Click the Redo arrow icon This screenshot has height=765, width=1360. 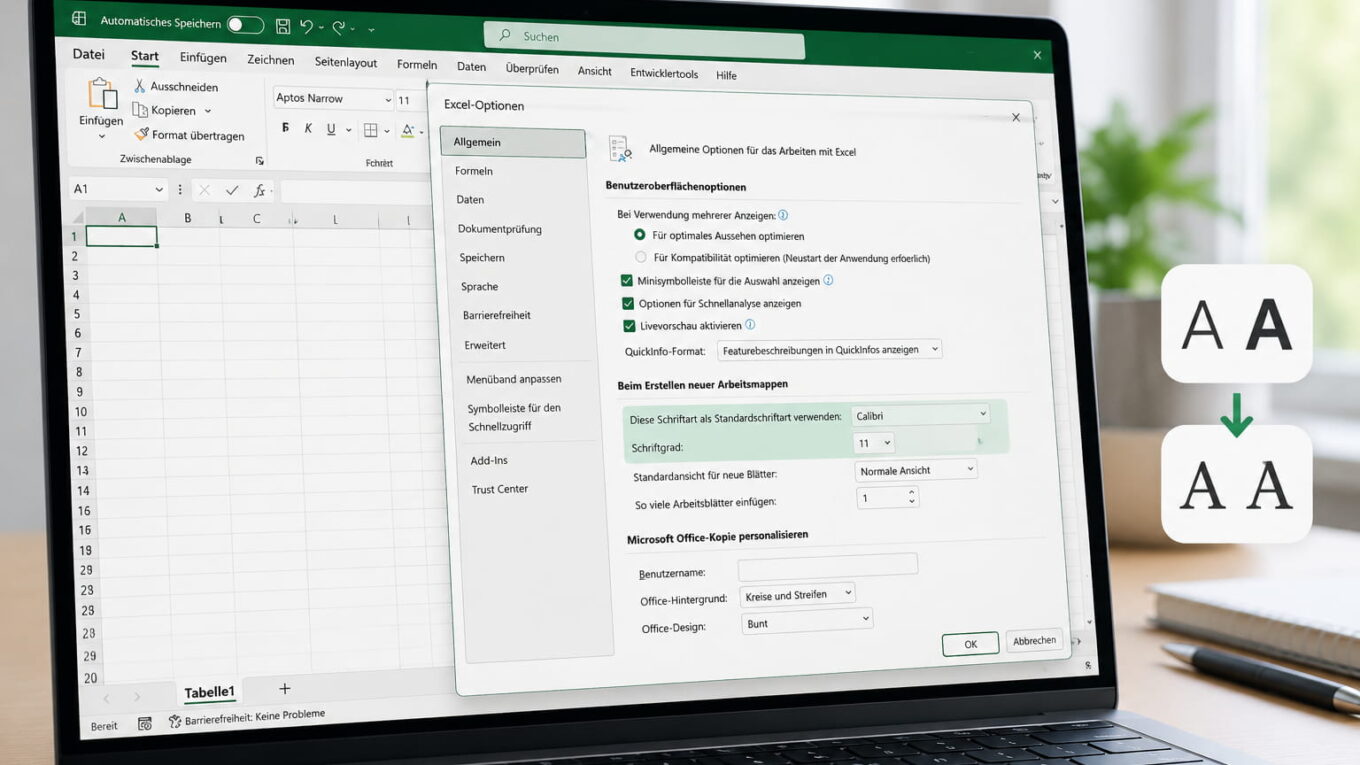point(339,28)
